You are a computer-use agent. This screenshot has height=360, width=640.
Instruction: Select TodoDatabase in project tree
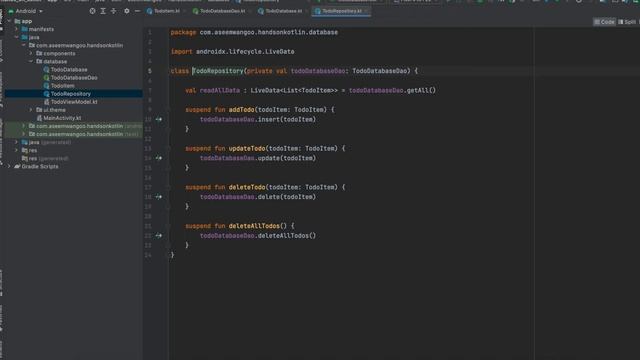tap(69, 69)
